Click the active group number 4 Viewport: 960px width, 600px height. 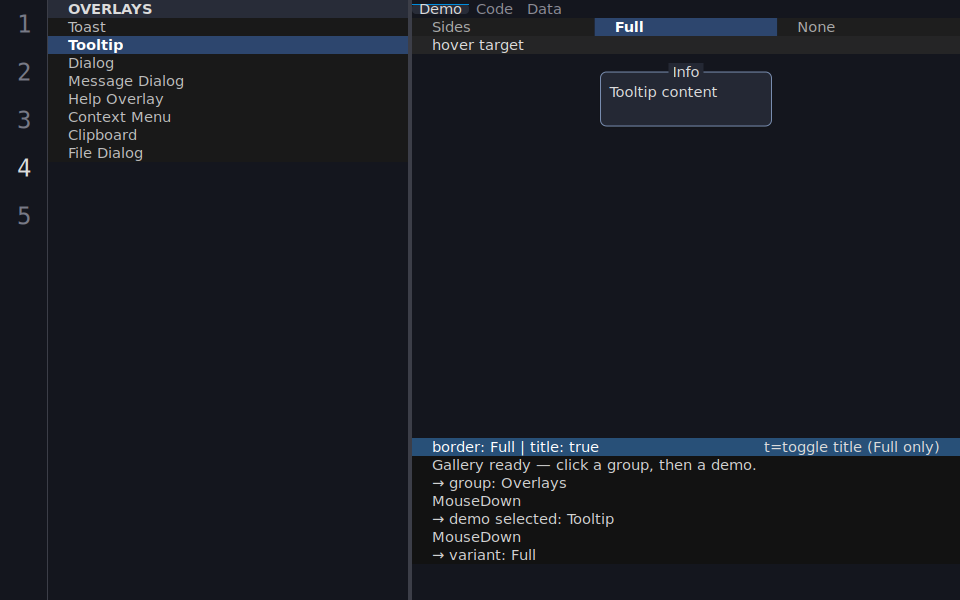coord(24,168)
